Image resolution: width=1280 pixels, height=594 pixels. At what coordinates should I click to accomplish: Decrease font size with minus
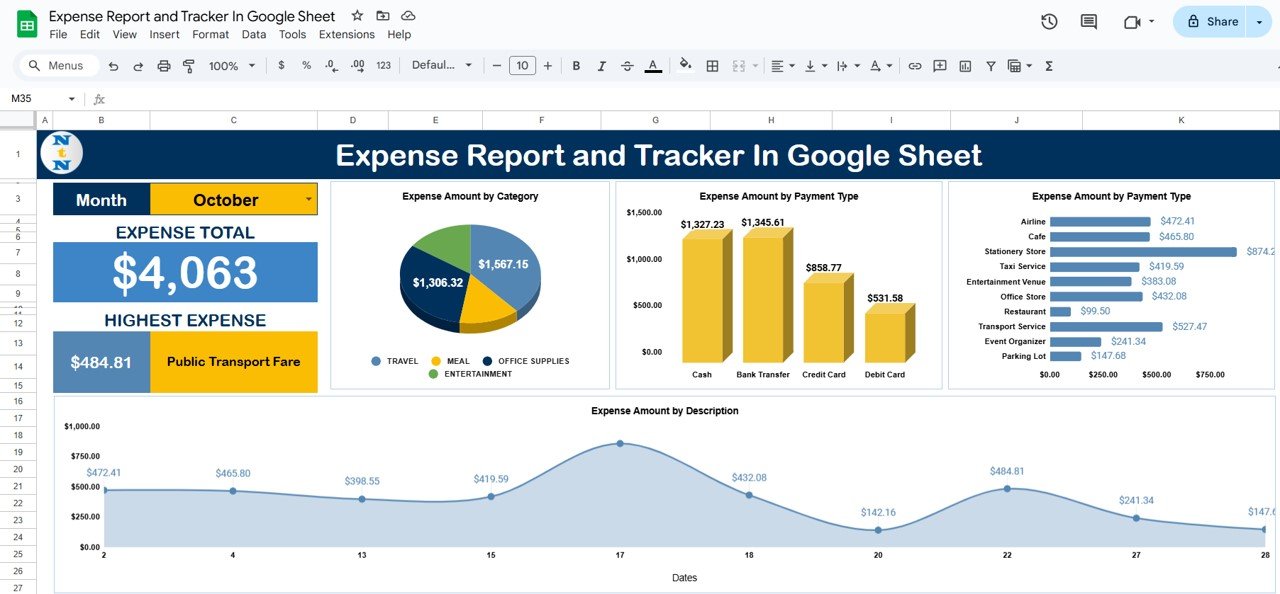[496, 66]
